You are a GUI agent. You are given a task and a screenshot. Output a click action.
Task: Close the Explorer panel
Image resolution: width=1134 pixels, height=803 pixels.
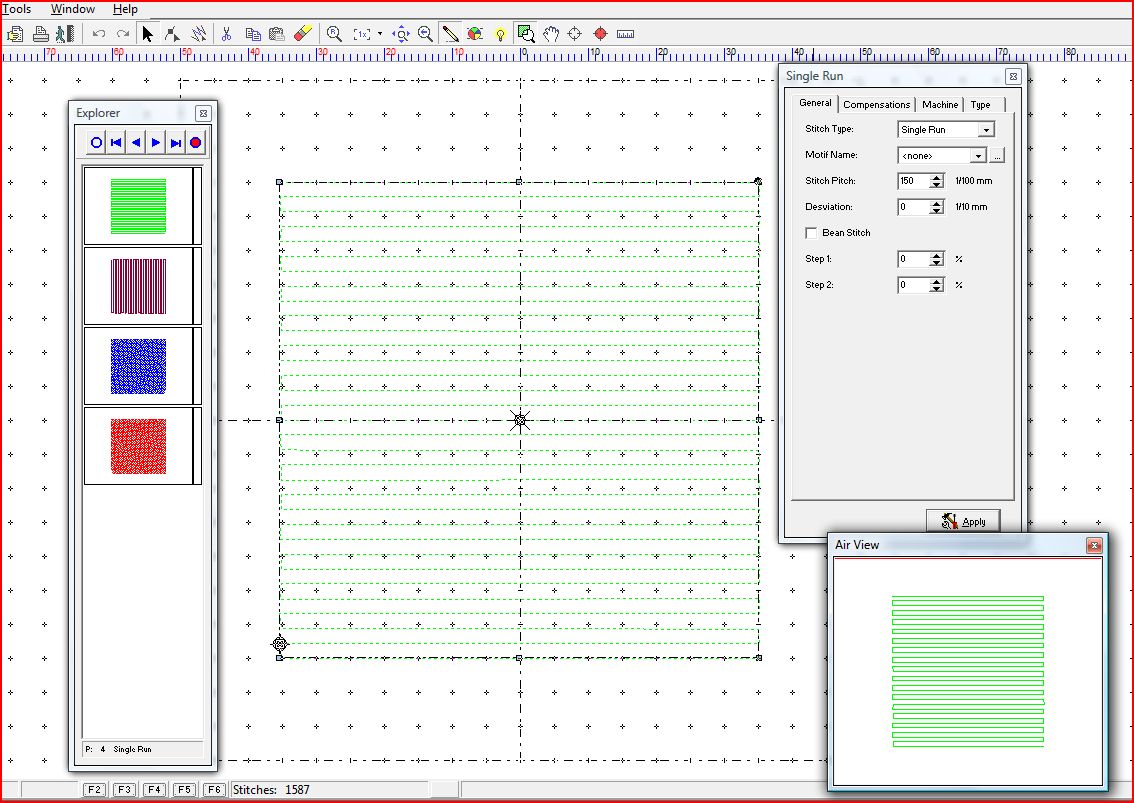tap(203, 114)
